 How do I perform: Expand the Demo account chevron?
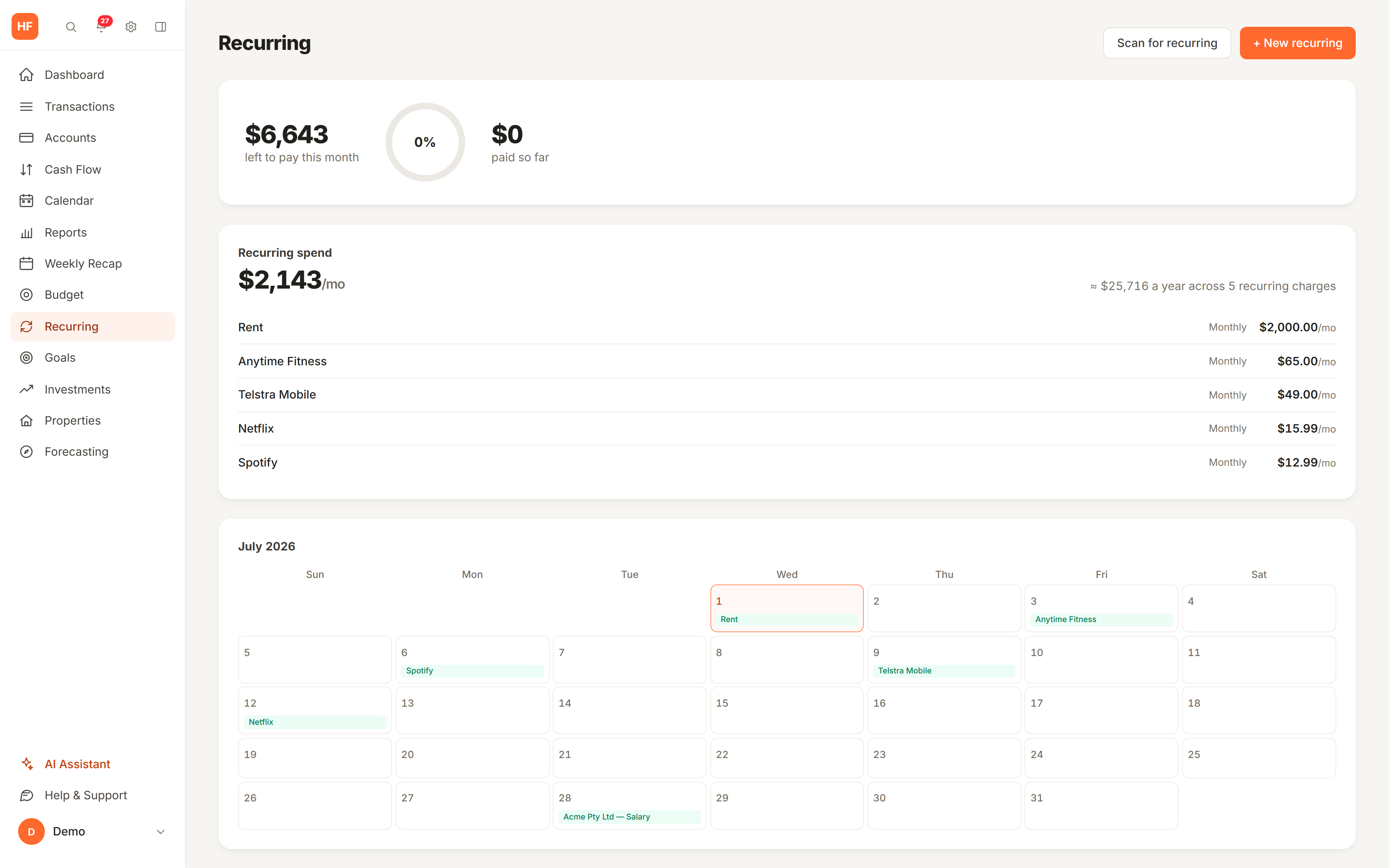click(161, 831)
